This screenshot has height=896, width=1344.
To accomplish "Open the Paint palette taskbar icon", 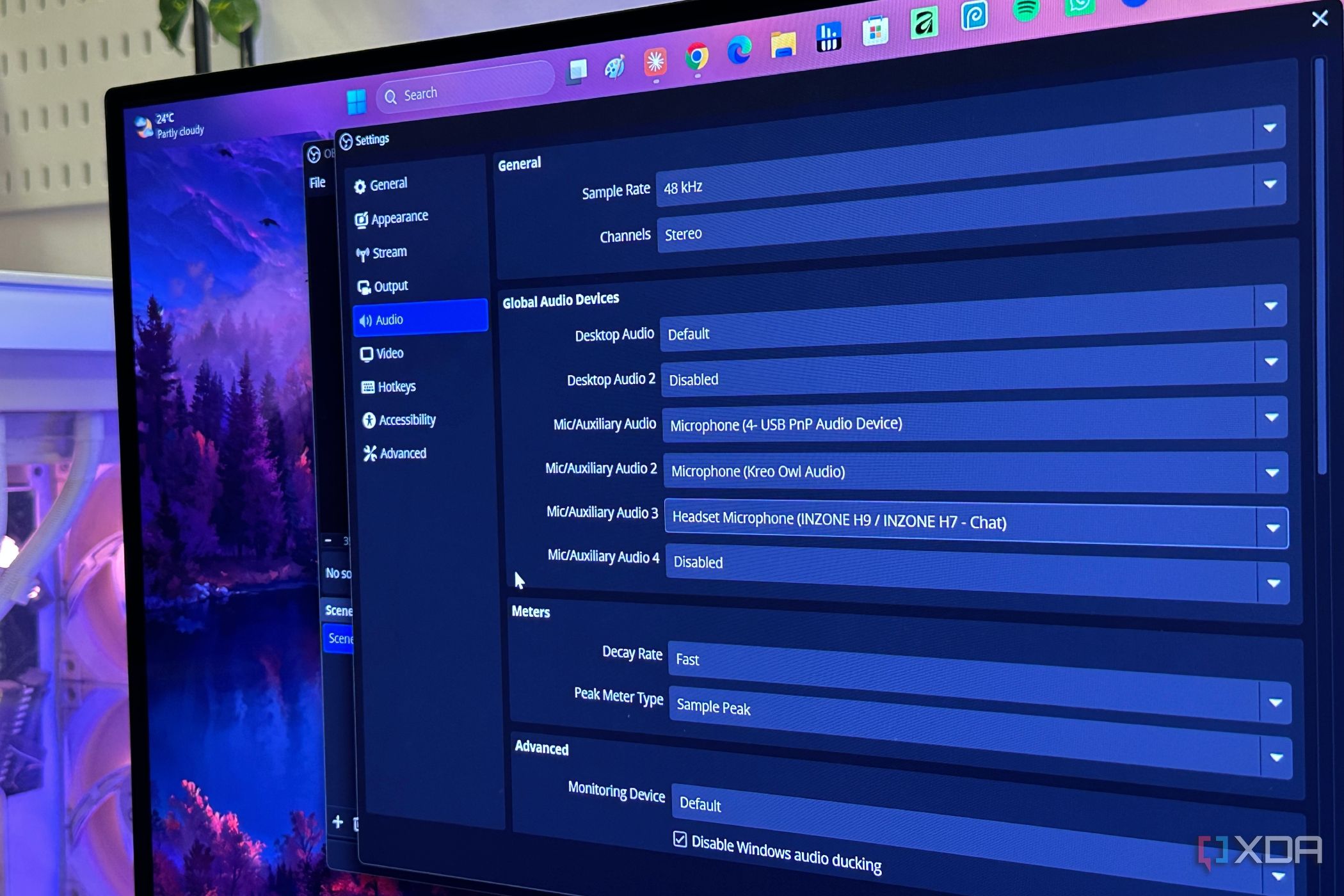I will (x=615, y=67).
